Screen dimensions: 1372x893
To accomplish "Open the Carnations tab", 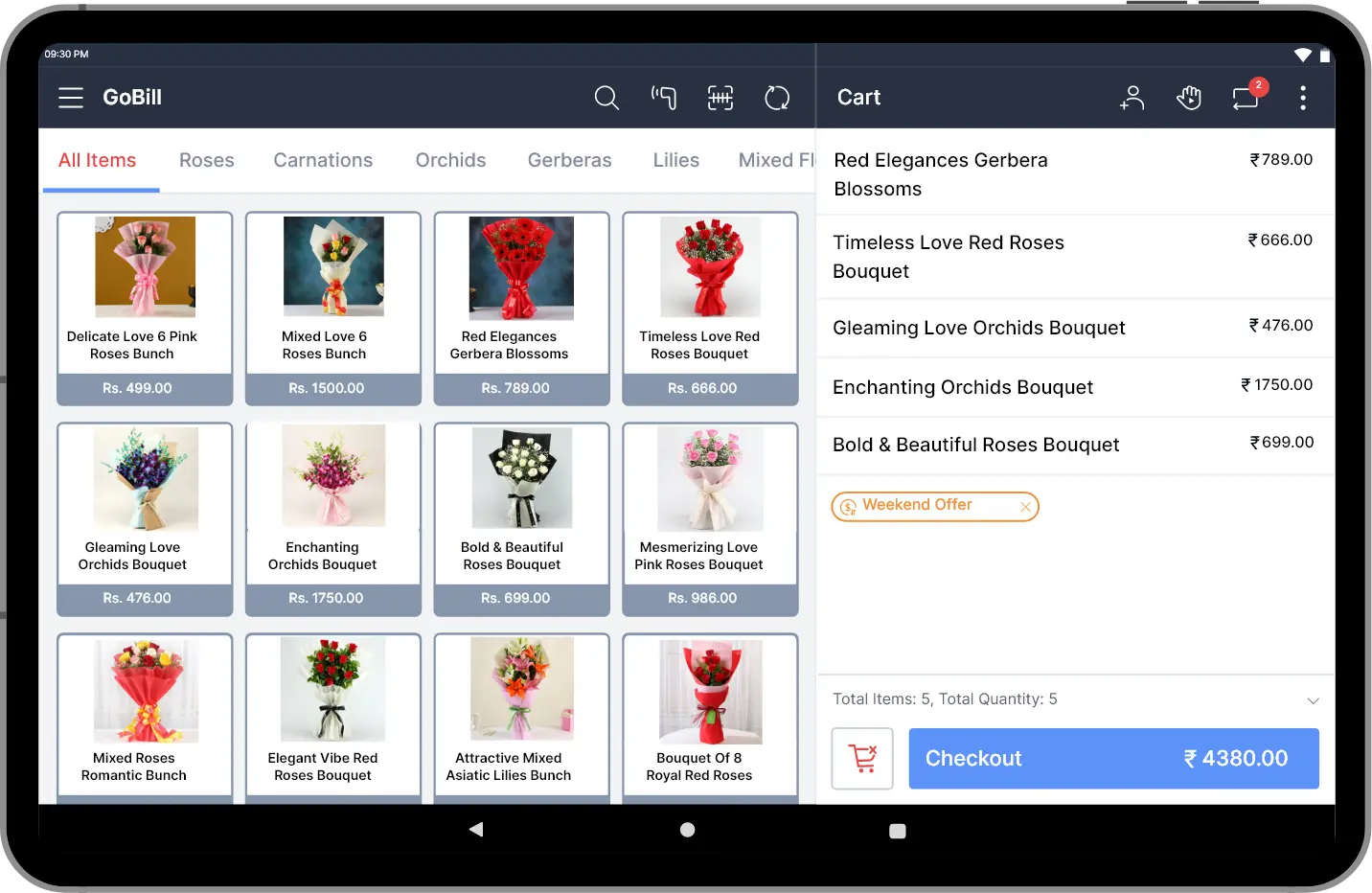I will point(323,160).
